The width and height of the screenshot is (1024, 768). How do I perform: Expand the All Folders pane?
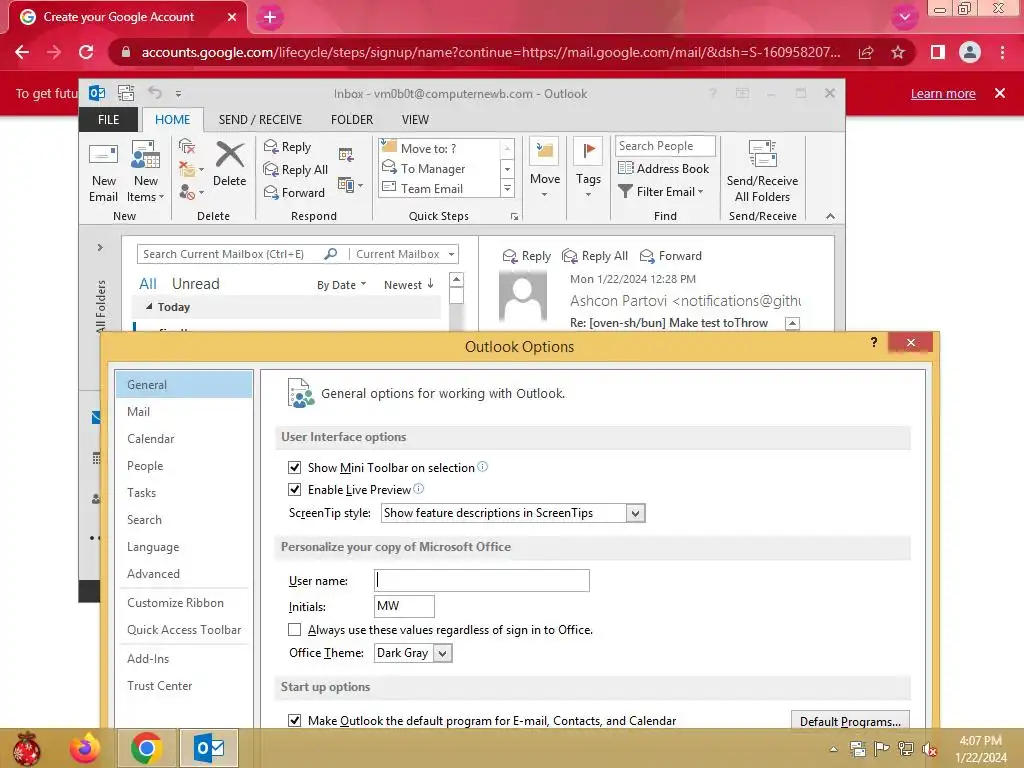click(100, 248)
